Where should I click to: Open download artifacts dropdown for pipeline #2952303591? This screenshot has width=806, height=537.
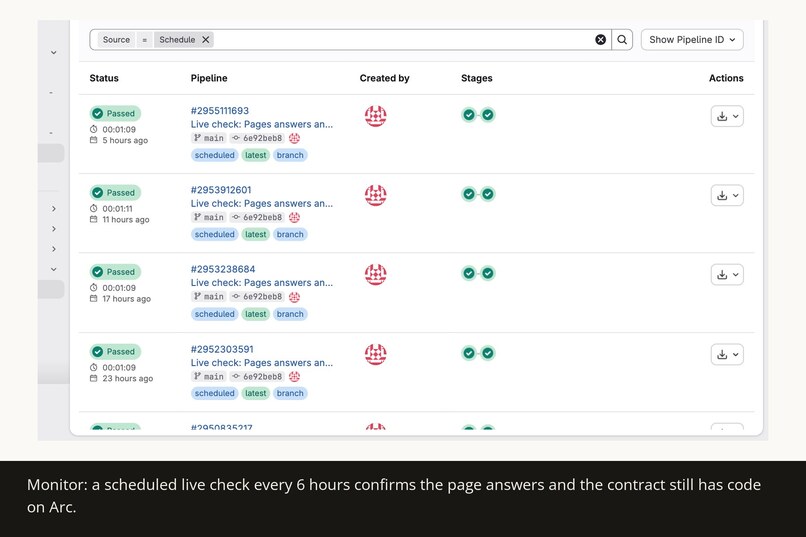tap(727, 355)
